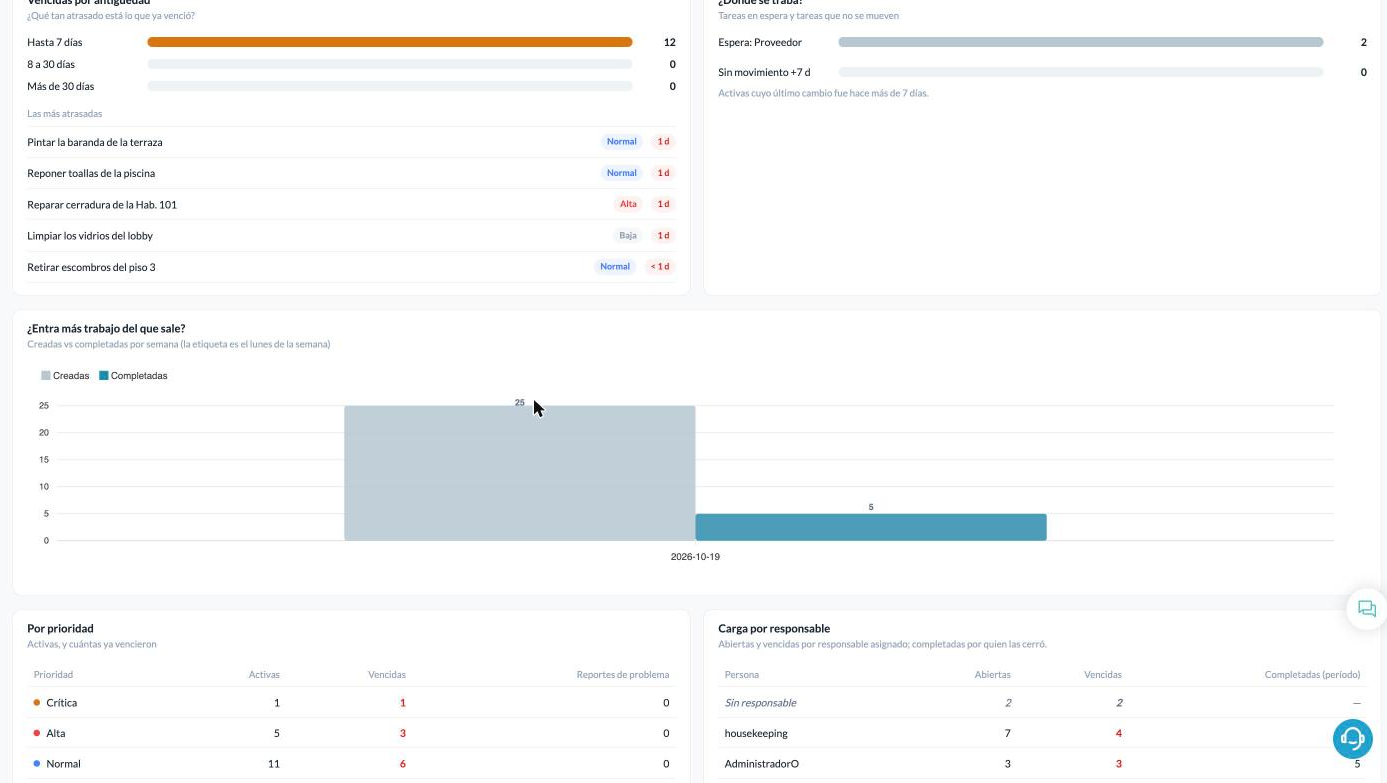Screen dimensions: 1387x783
Task: Click the 2026-10-19 week label on chart
Action: pos(695,557)
